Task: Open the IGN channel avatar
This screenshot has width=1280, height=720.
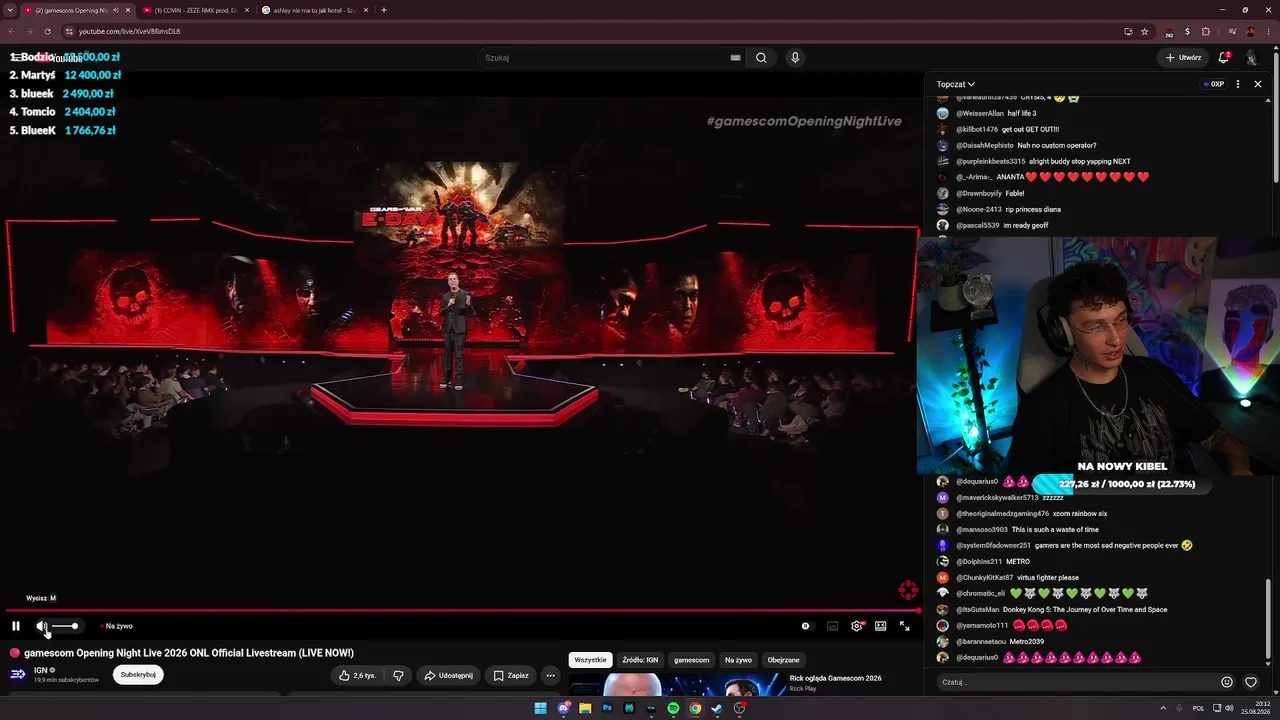Action: click(x=18, y=674)
